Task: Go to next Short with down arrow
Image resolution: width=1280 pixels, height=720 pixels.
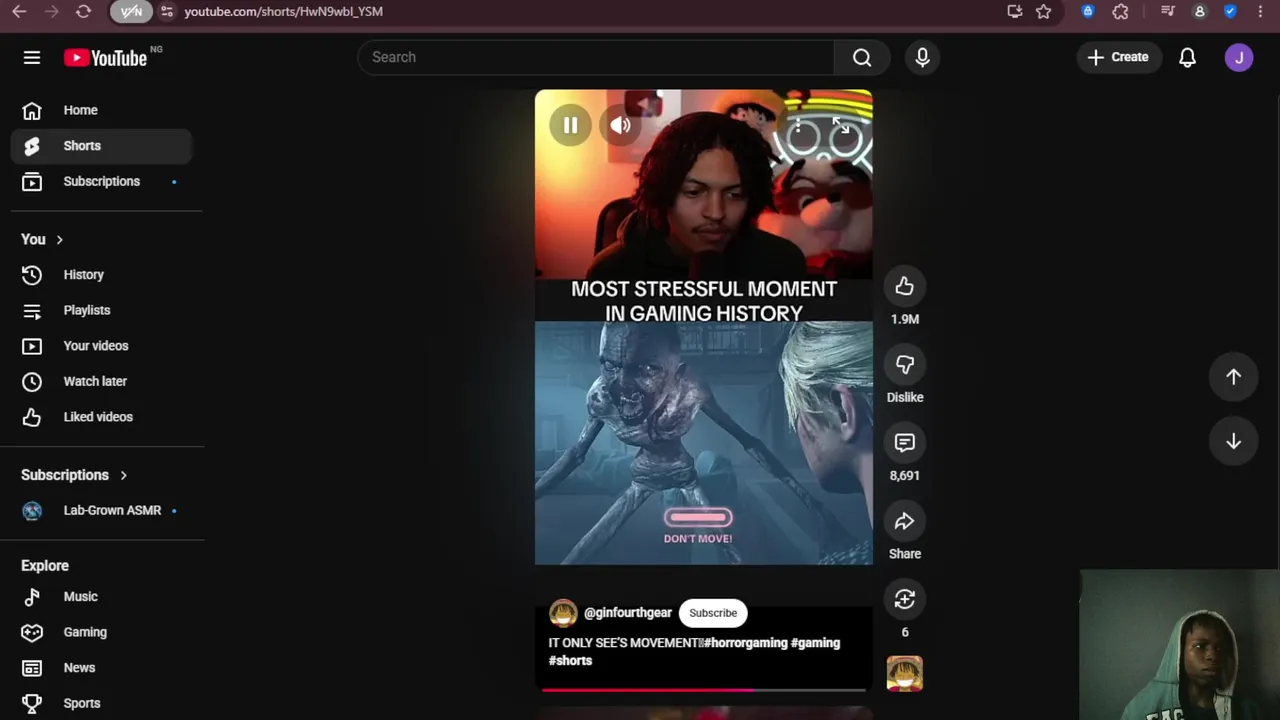Action: click(1233, 442)
